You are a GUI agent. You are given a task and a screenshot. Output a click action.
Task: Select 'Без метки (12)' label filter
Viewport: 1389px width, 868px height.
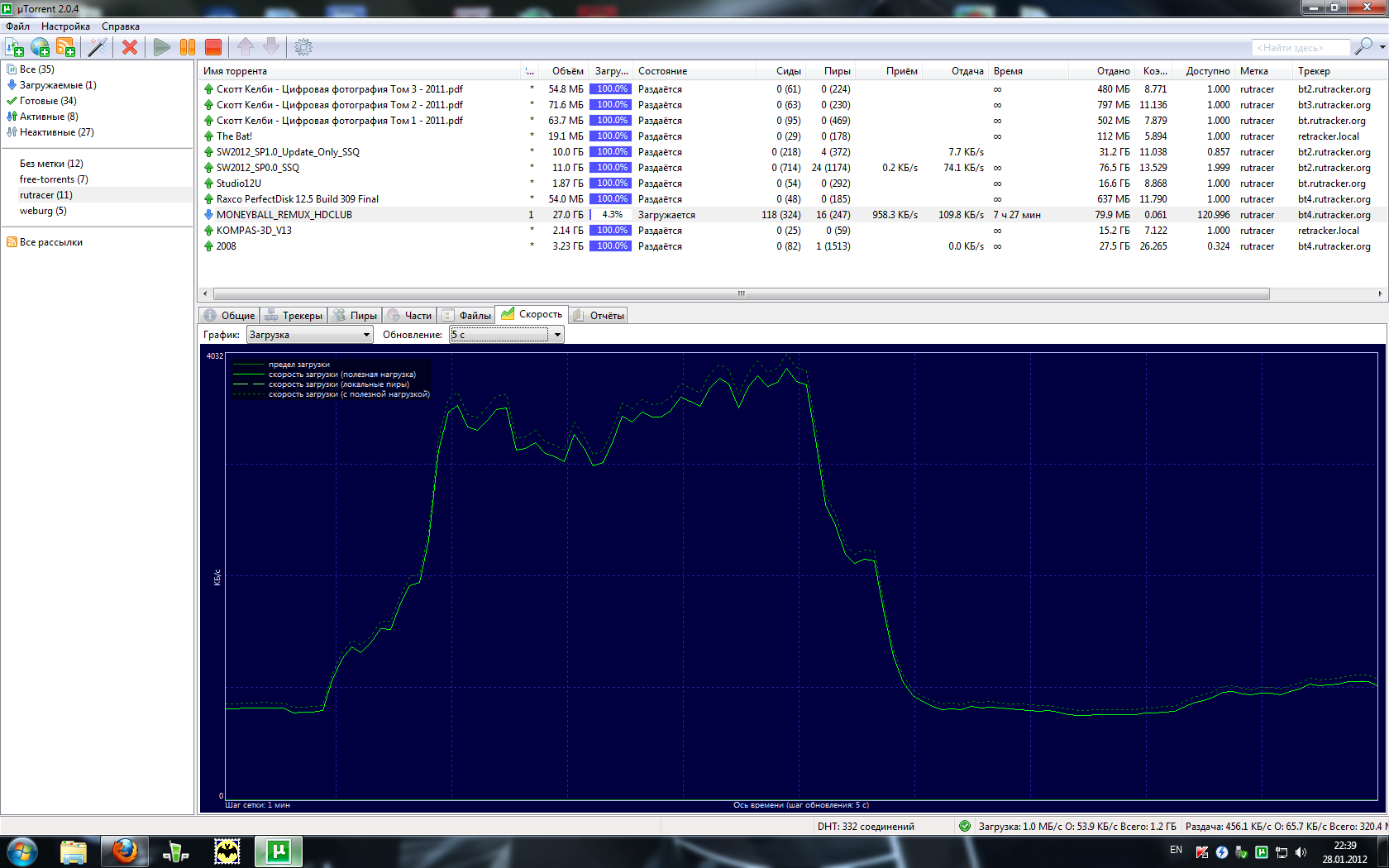click(51, 164)
